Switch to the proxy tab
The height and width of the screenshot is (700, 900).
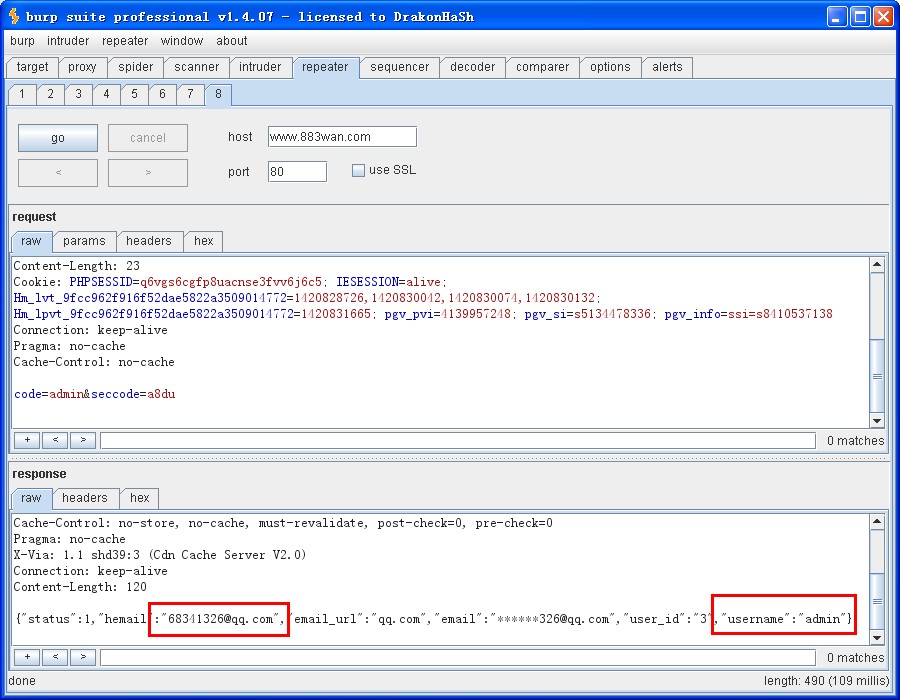tap(82, 67)
